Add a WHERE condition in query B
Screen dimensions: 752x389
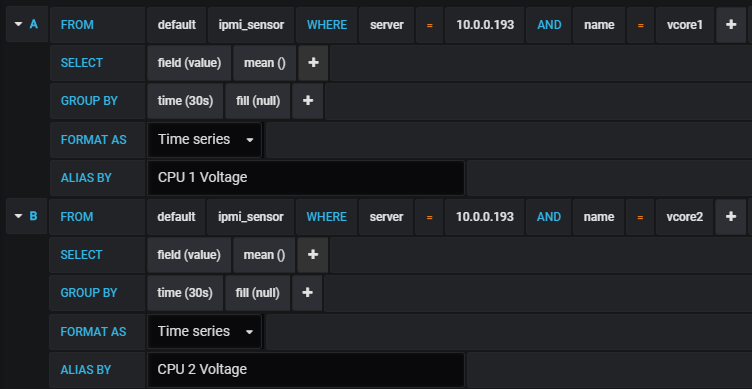(x=730, y=217)
